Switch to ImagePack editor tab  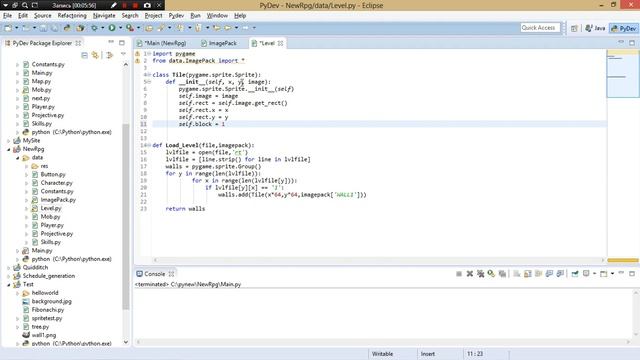(x=219, y=43)
